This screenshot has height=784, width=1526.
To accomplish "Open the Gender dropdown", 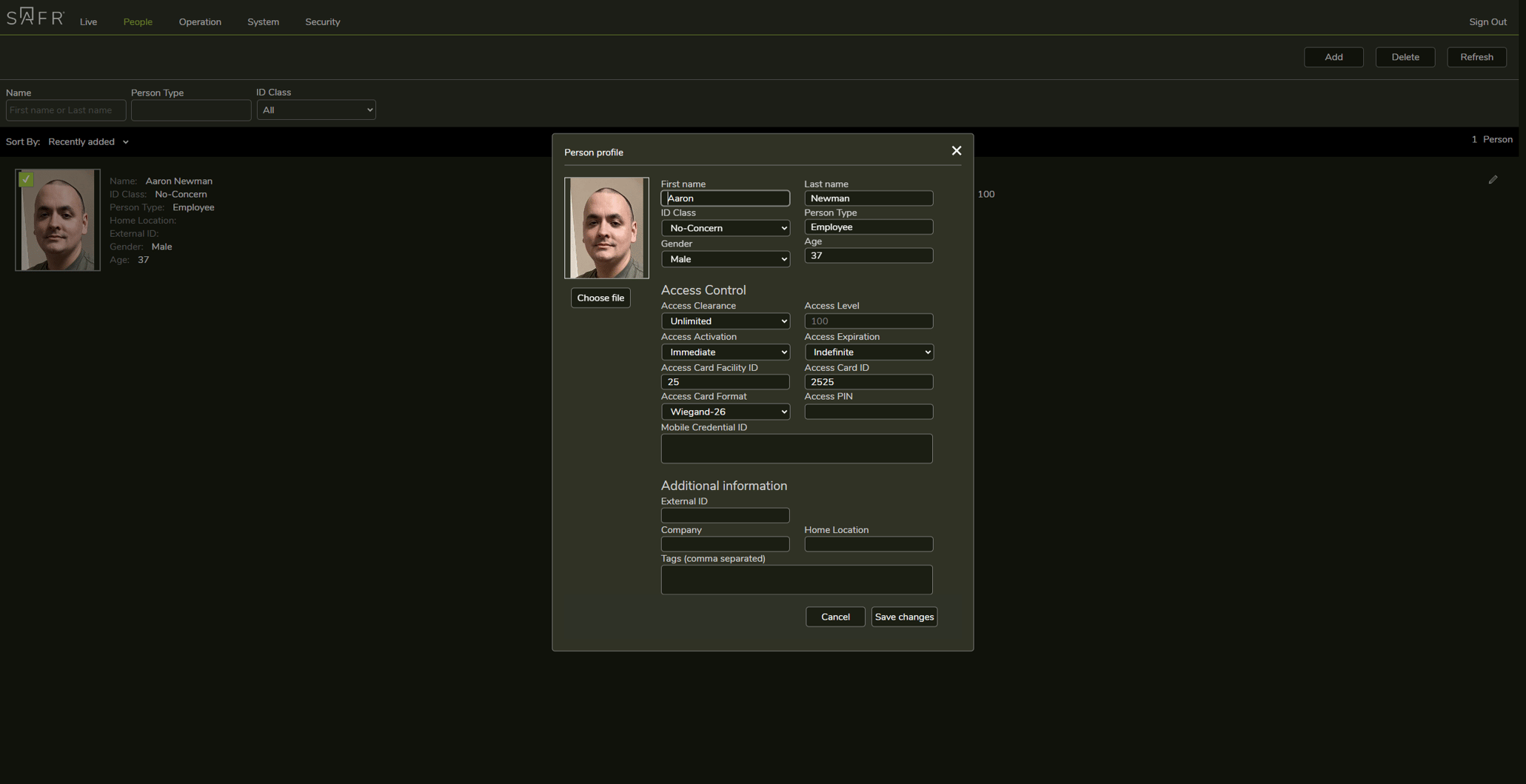I will [725, 258].
